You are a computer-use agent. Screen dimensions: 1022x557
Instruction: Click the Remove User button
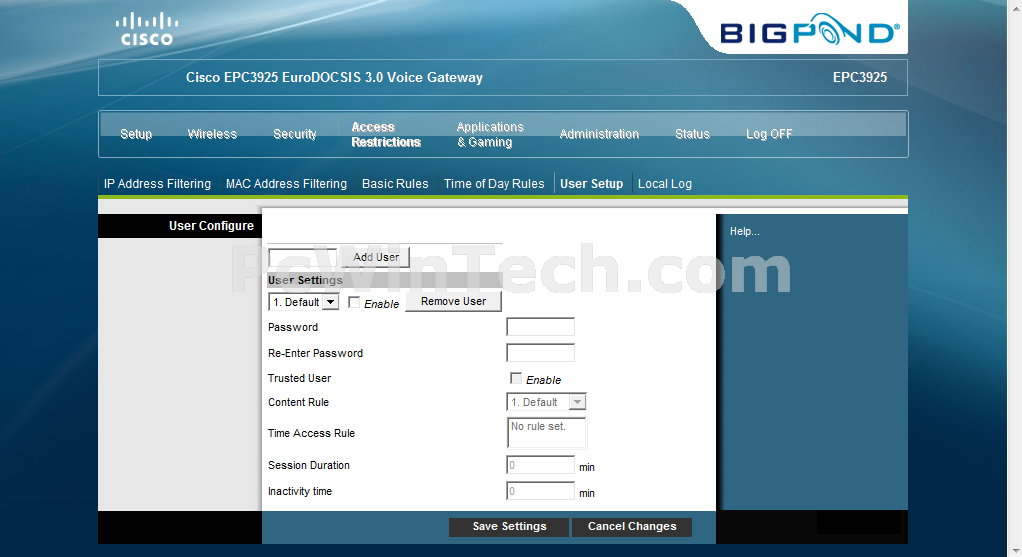click(x=454, y=302)
